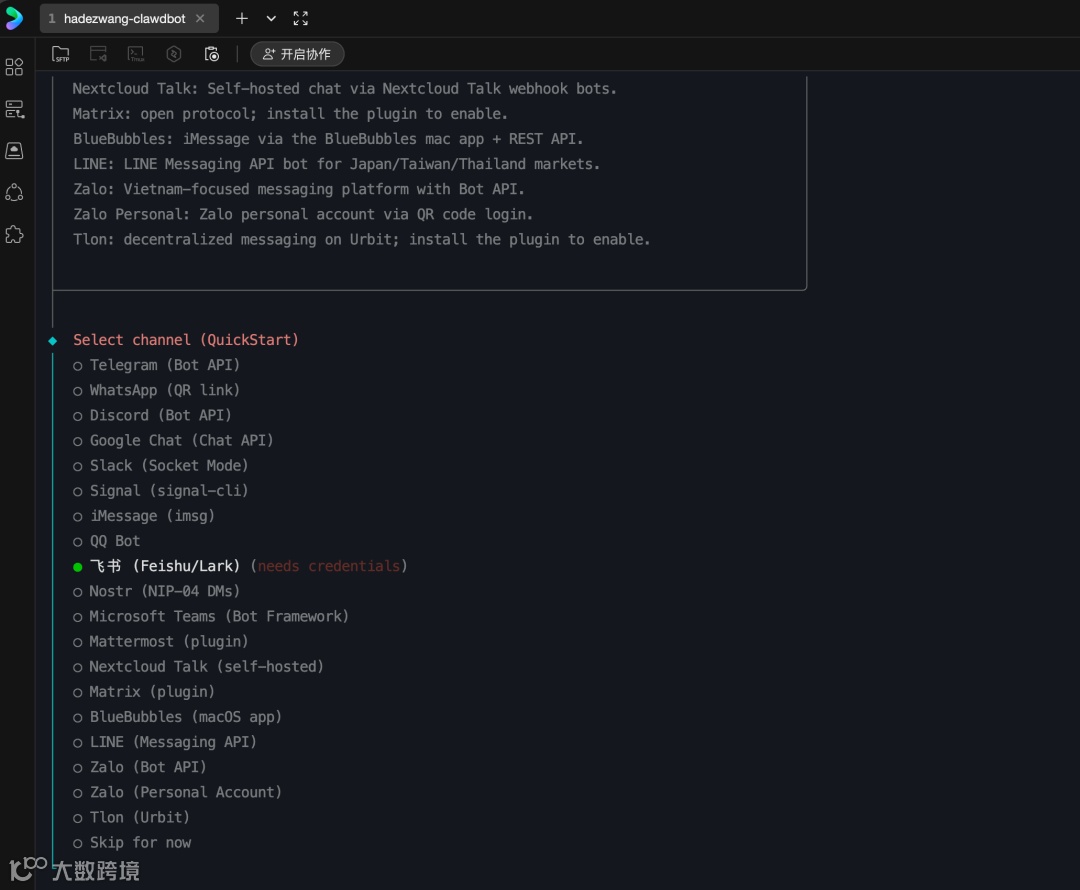Image resolution: width=1080 pixels, height=890 pixels.
Task: Toggle fullscreen with the expand icon
Action: click(301, 19)
